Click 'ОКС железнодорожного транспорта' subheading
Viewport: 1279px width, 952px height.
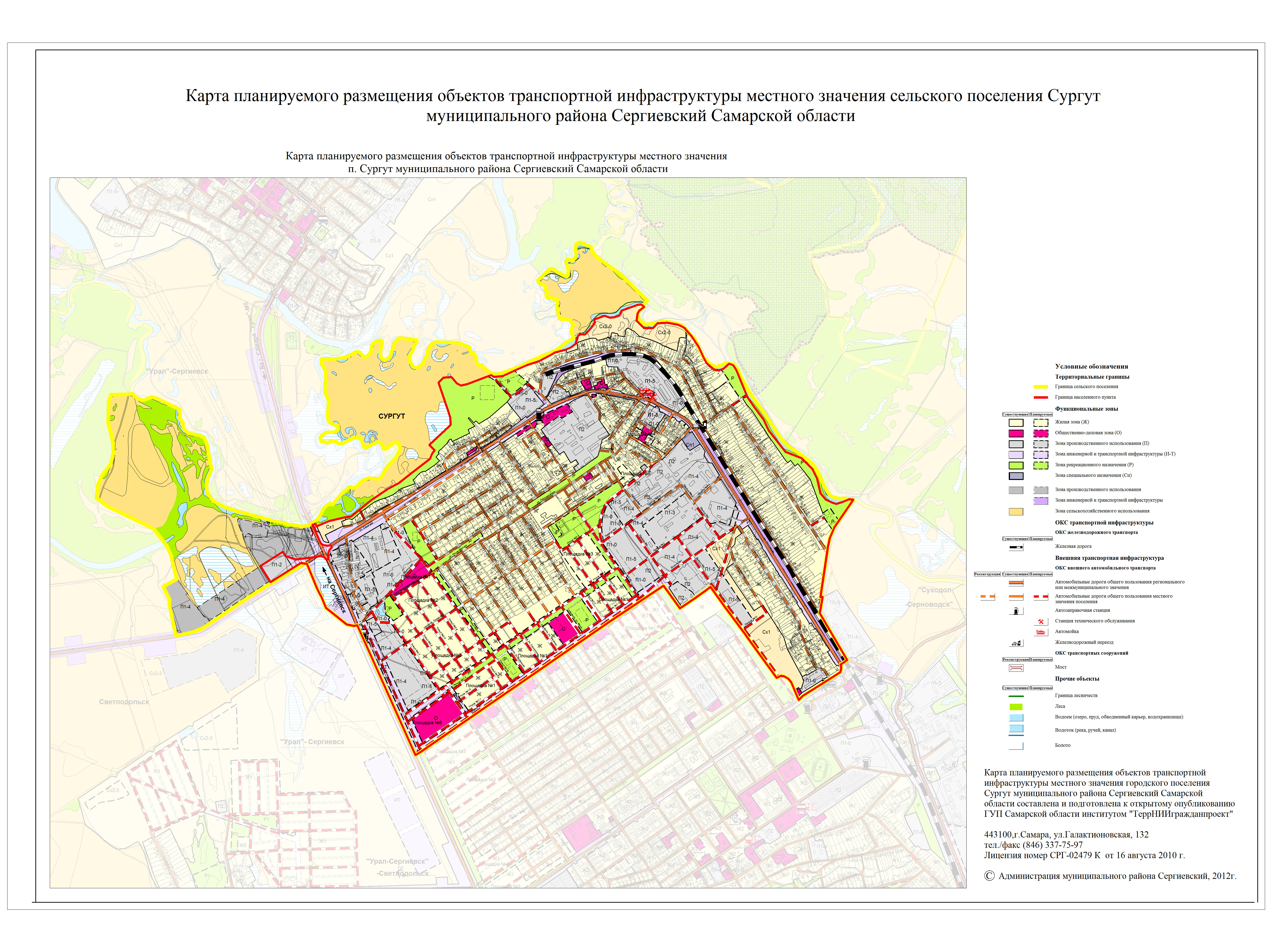click(x=1096, y=532)
